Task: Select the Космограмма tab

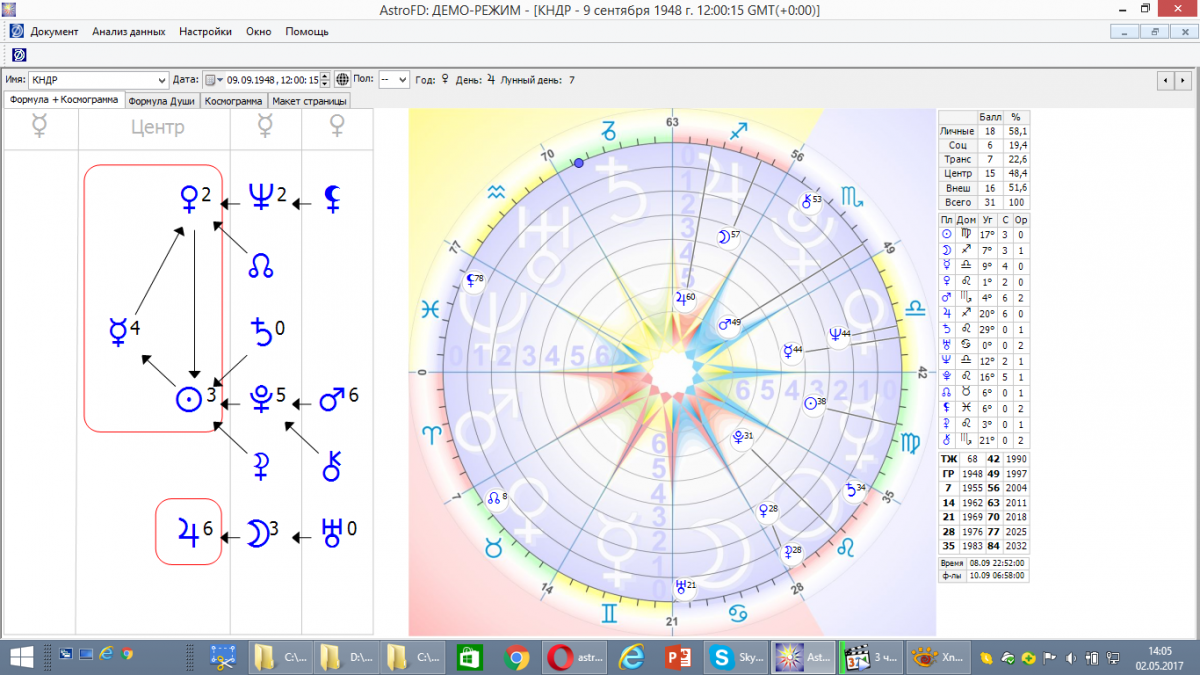Action: coord(234,101)
